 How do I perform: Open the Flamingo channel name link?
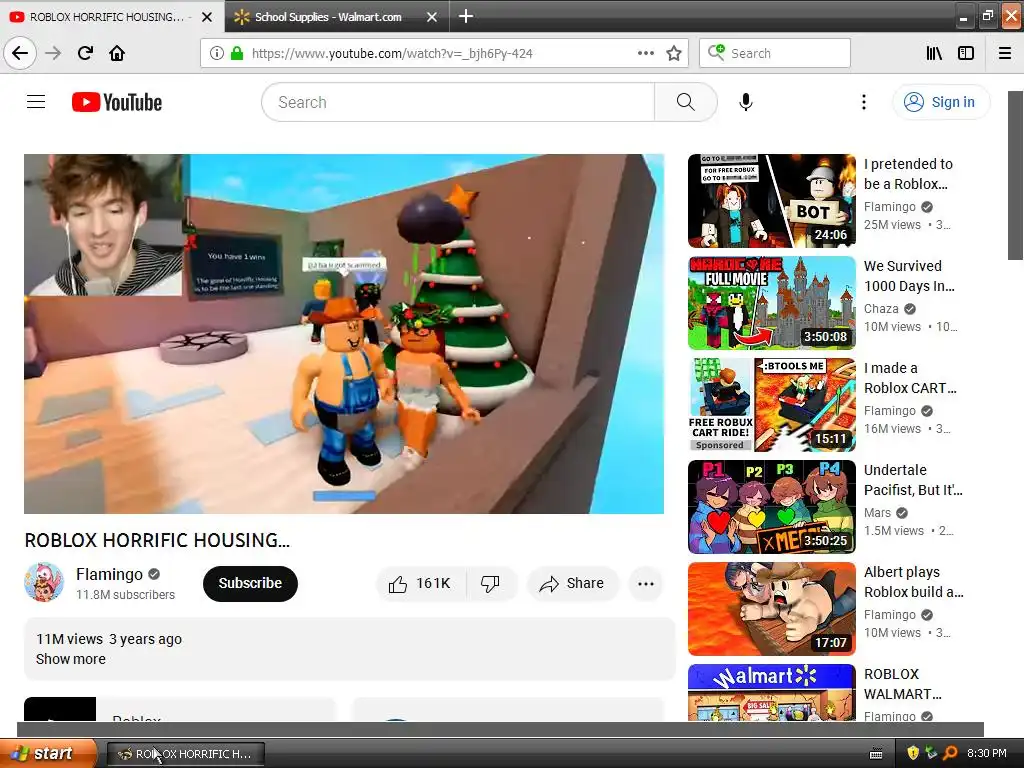[109, 574]
